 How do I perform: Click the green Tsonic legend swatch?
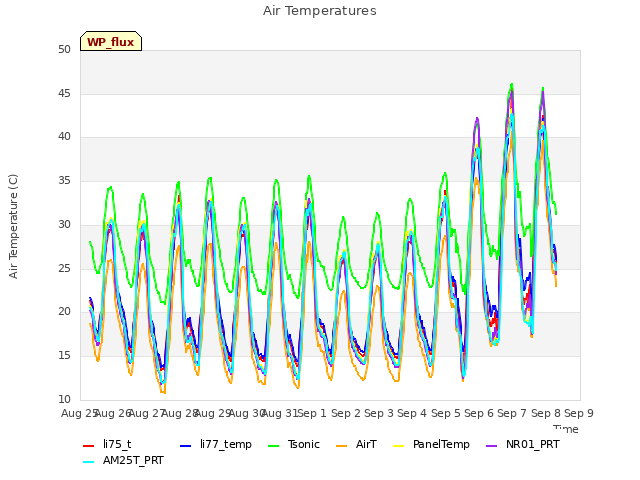click(273, 446)
